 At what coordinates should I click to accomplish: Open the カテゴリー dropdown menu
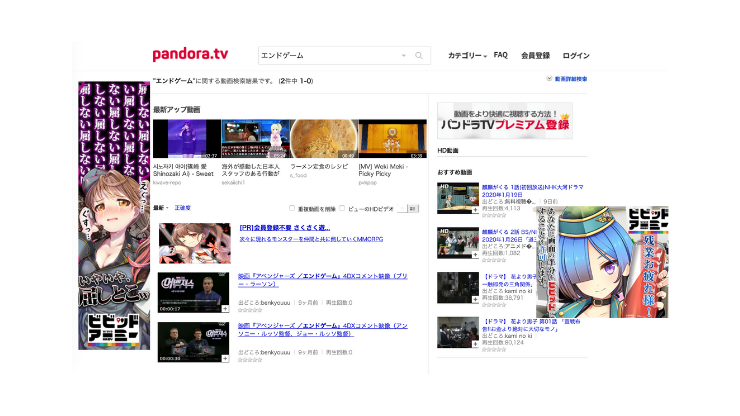click(467, 56)
